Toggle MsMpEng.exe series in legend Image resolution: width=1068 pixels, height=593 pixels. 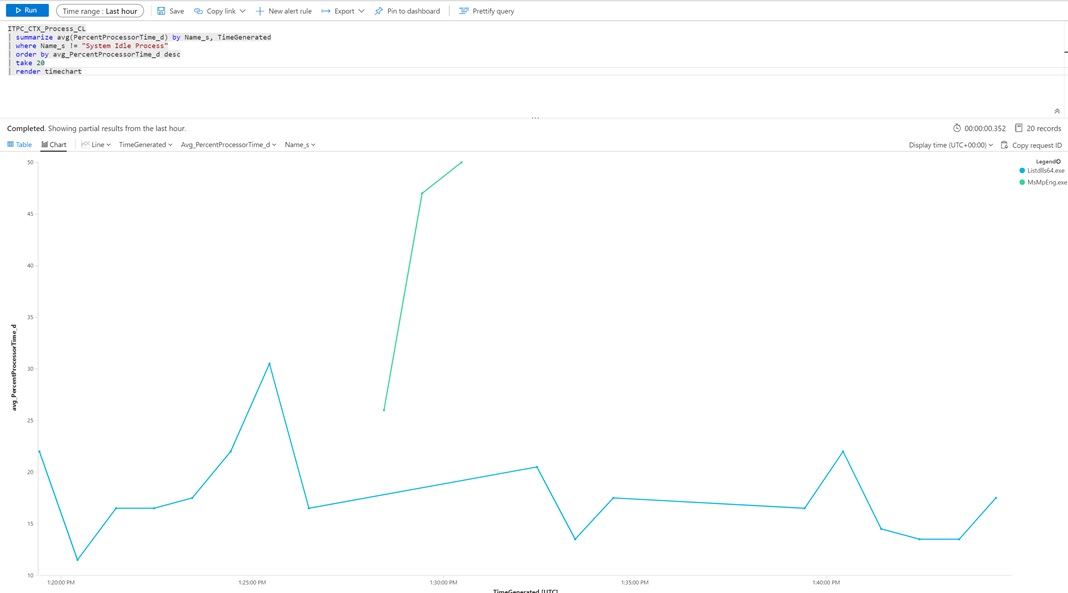(1046, 182)
